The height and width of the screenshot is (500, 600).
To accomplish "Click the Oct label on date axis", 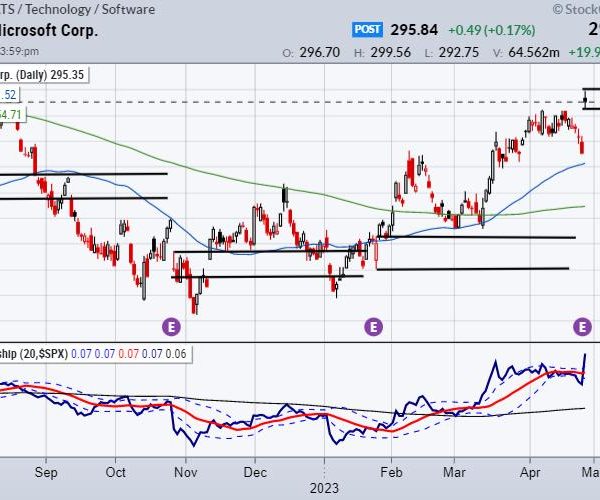I will pyautogui.click(x=116, y=472).
